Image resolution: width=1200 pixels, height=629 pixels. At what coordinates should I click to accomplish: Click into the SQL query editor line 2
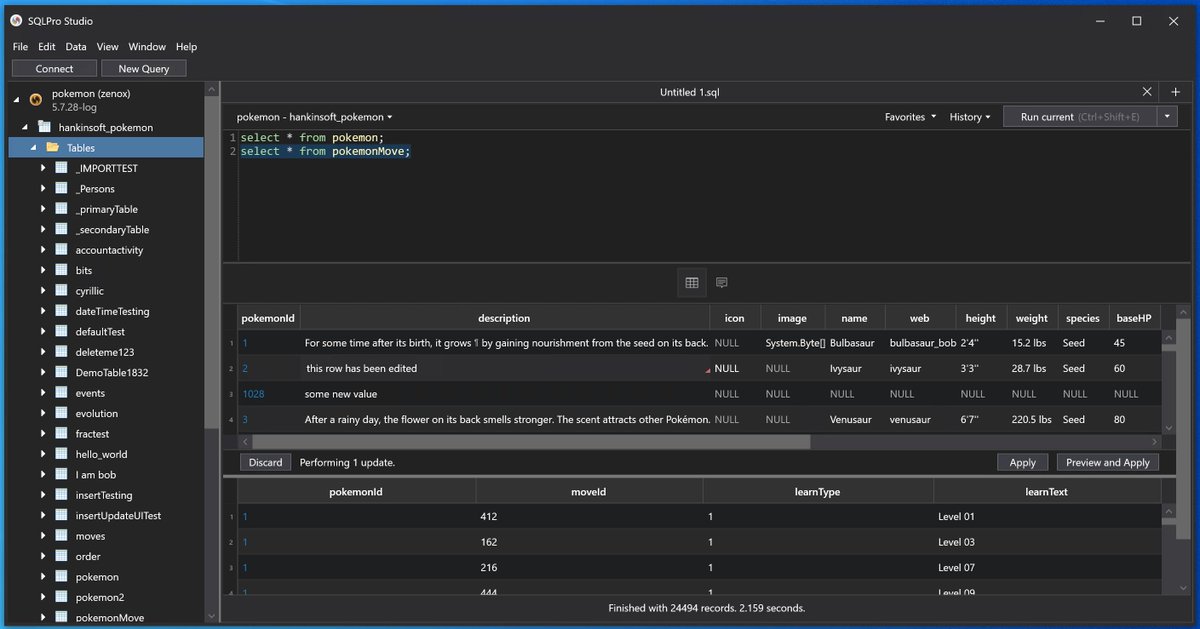coord(325,151)
